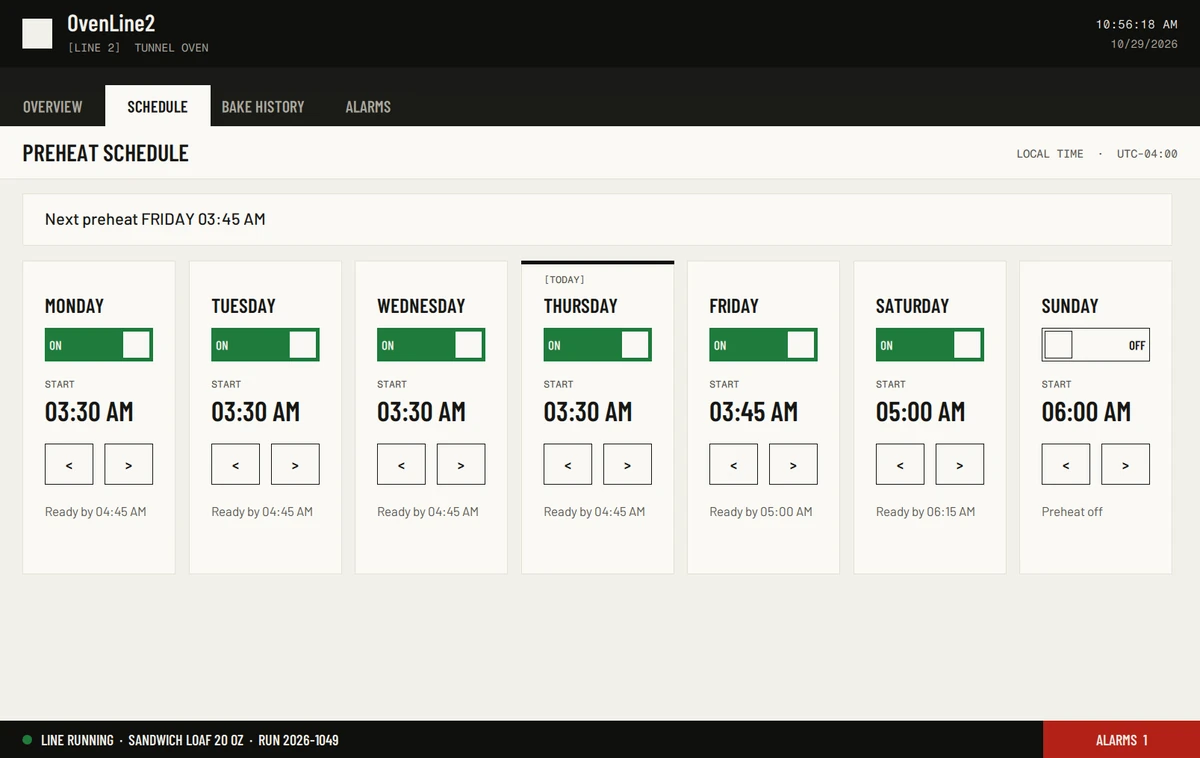Increase Saturday 05:00 AM start time

pyautogui.click(x=960, y=465)
